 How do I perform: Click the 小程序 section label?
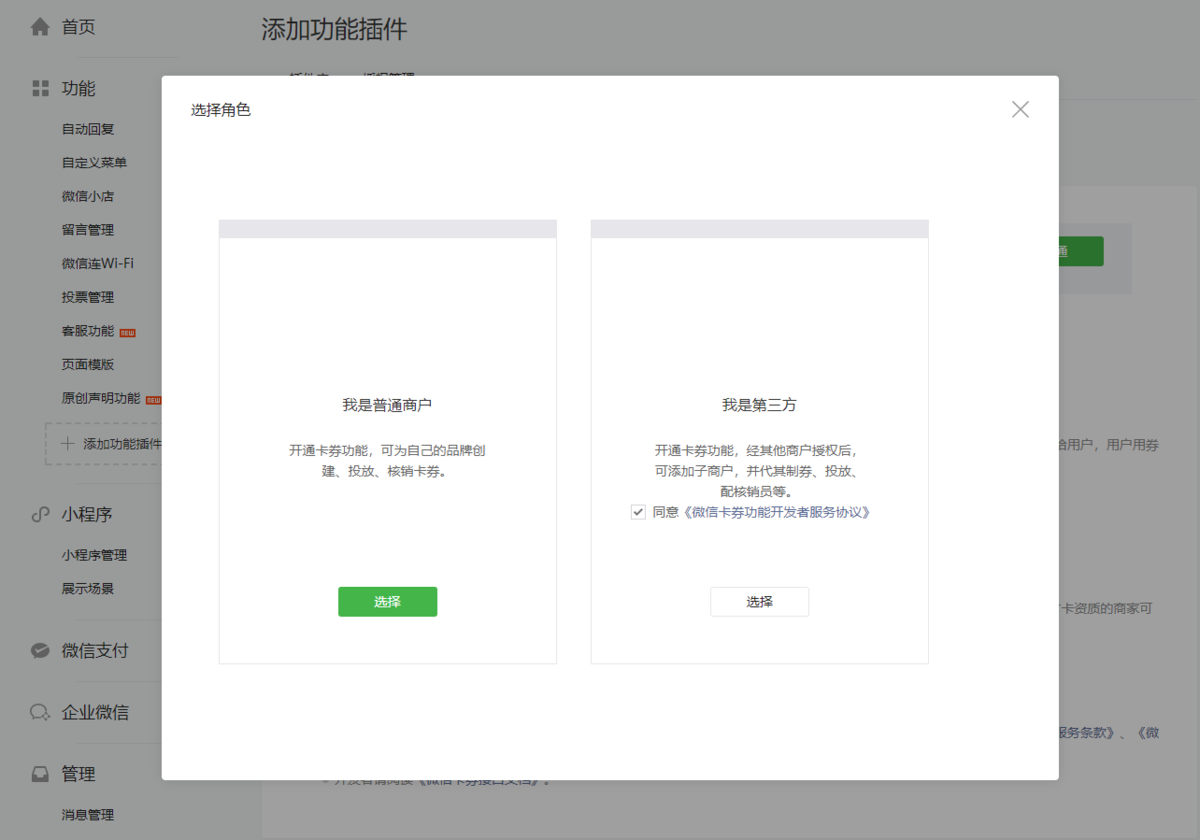click(87, 514)
